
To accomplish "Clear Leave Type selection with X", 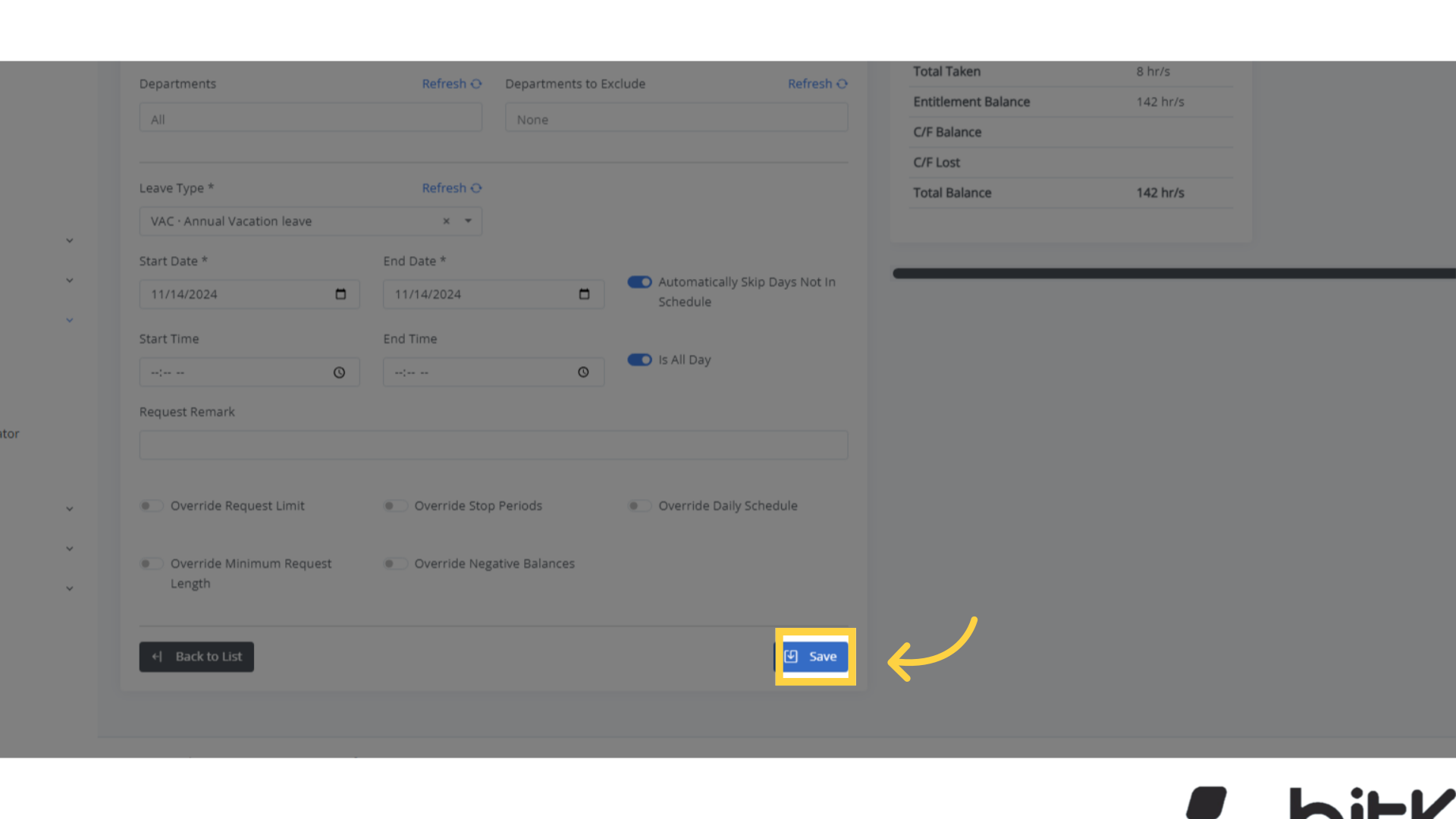I will click(x=447, y=221).
